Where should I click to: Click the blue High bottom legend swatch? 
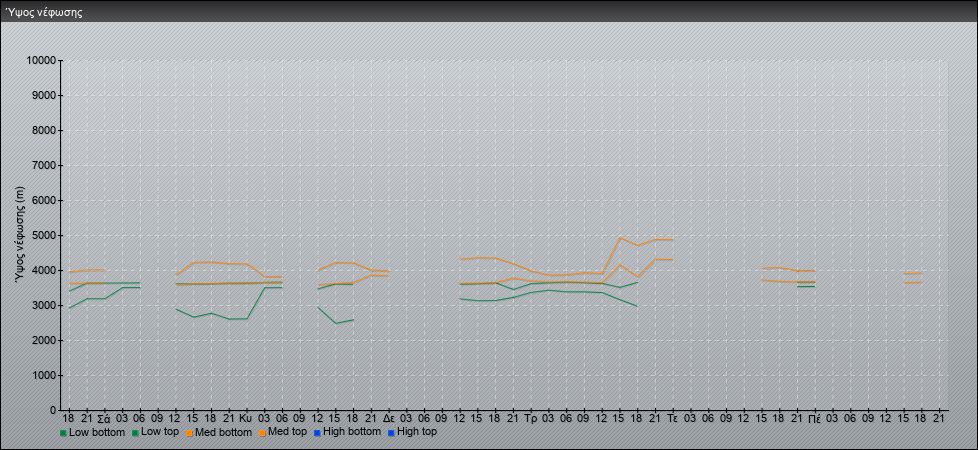317,432
